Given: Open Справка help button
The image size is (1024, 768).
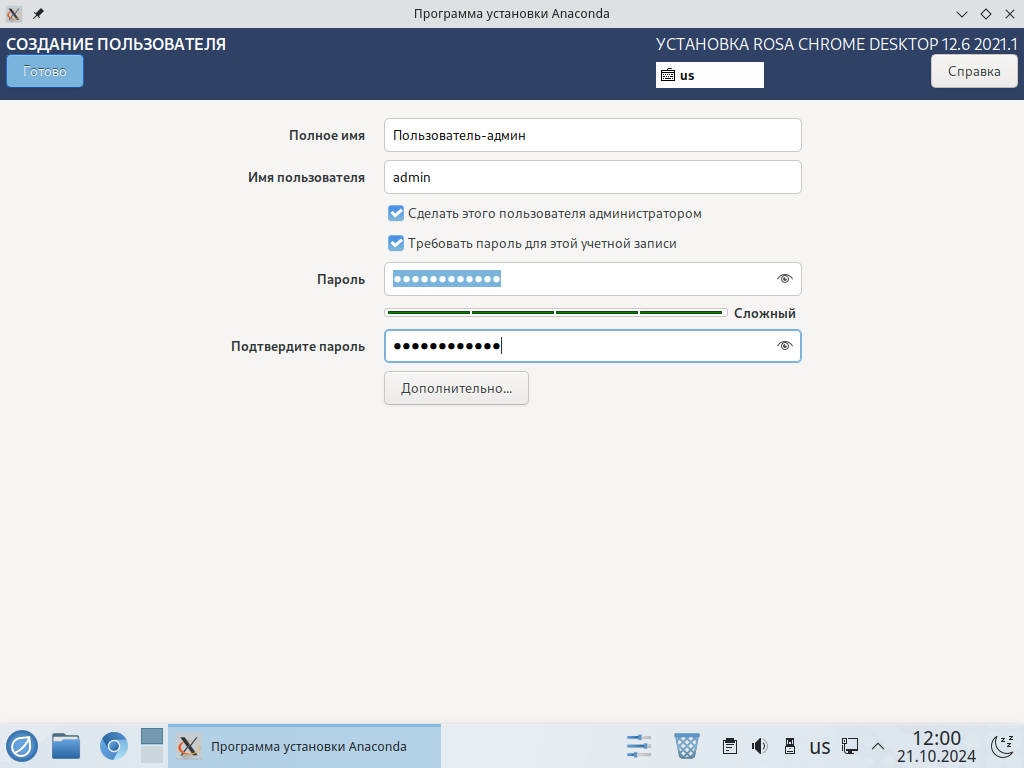Looking at the screenshot, I should pyautogui.click(x=973, y=71).
